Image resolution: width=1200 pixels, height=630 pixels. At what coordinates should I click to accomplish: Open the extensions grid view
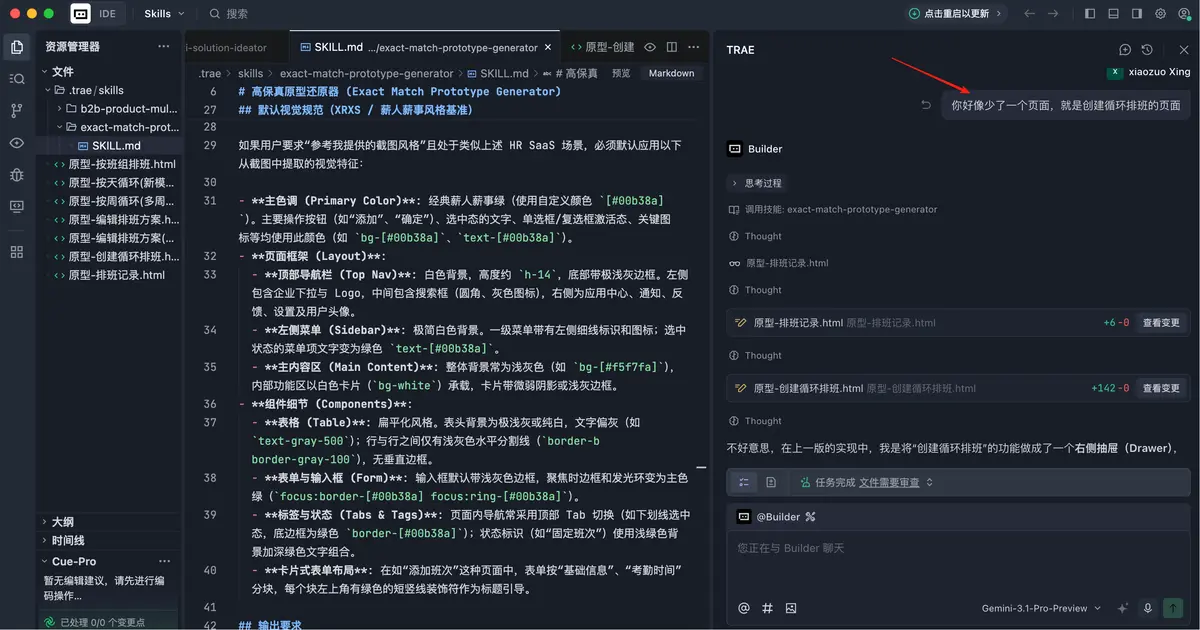click(x=16, y=252)
